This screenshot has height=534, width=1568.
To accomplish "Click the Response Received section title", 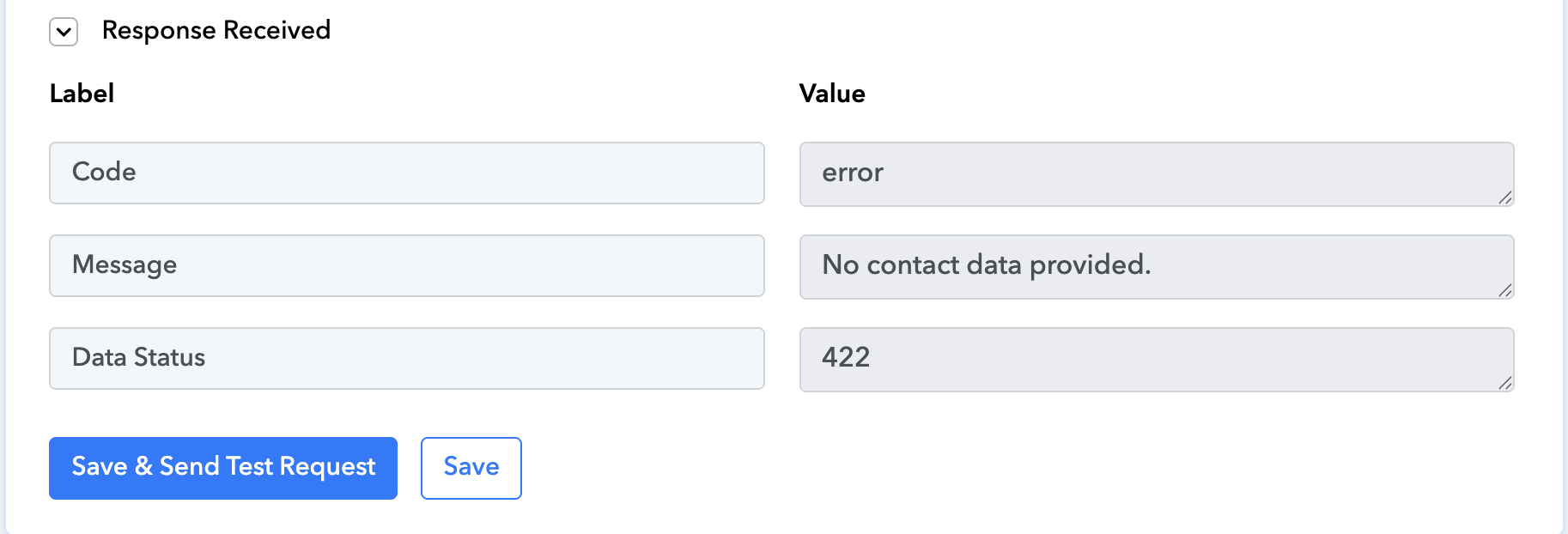I will [x=216, y=30].
